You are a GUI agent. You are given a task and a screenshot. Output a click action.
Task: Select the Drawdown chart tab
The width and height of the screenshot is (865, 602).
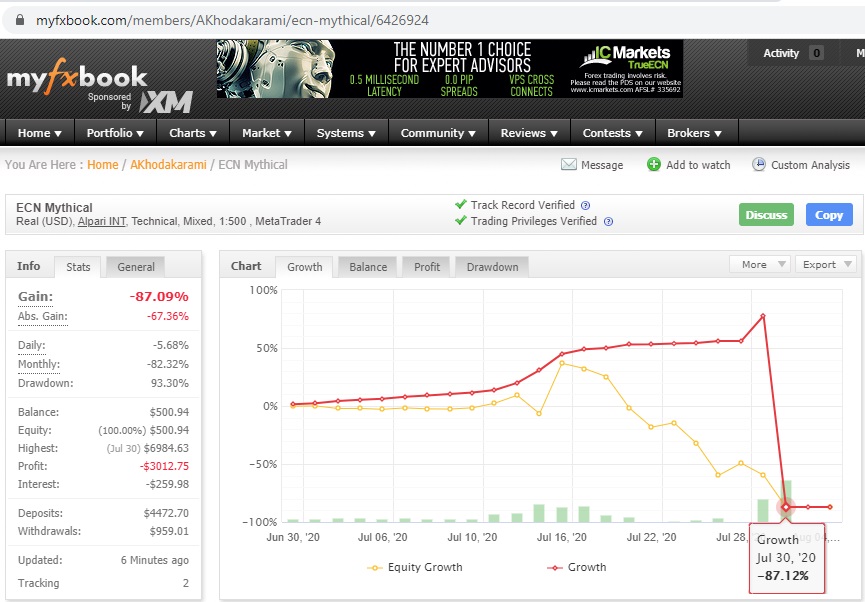tap(492, 267)
